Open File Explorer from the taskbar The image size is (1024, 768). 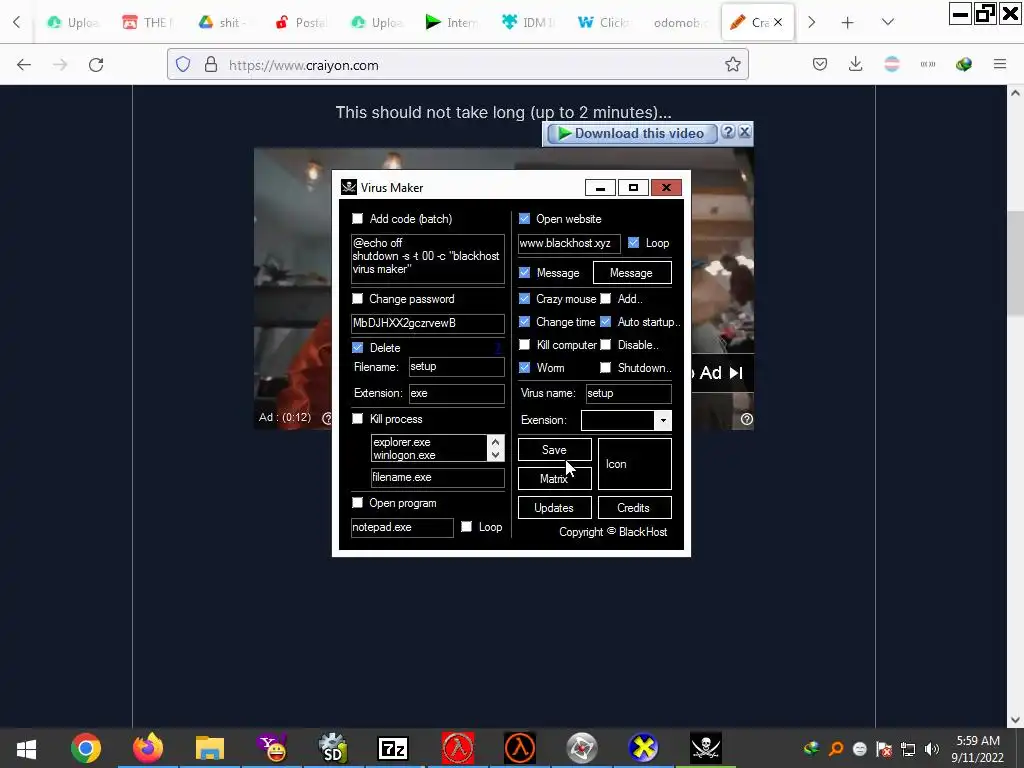coord(210,748)
